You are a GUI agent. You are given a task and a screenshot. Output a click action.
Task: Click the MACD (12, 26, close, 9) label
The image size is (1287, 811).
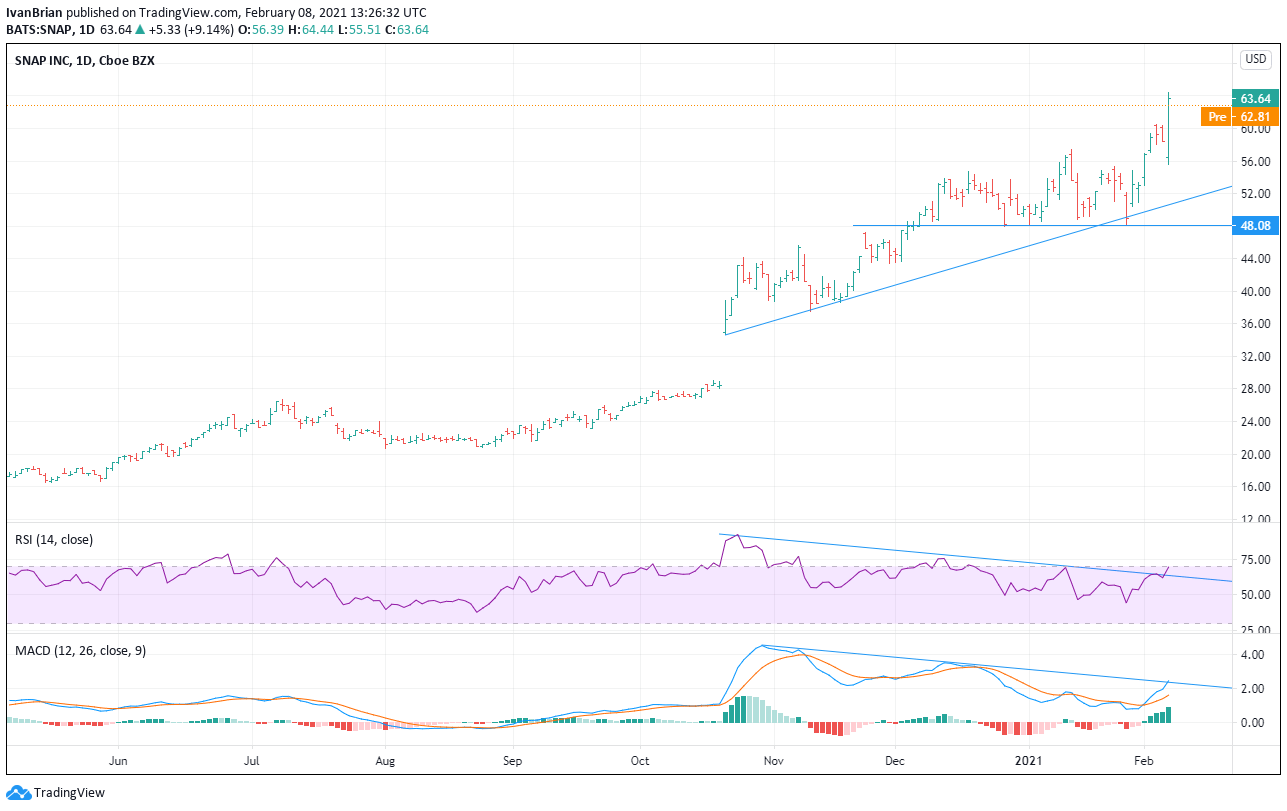(x=80, y=650)
